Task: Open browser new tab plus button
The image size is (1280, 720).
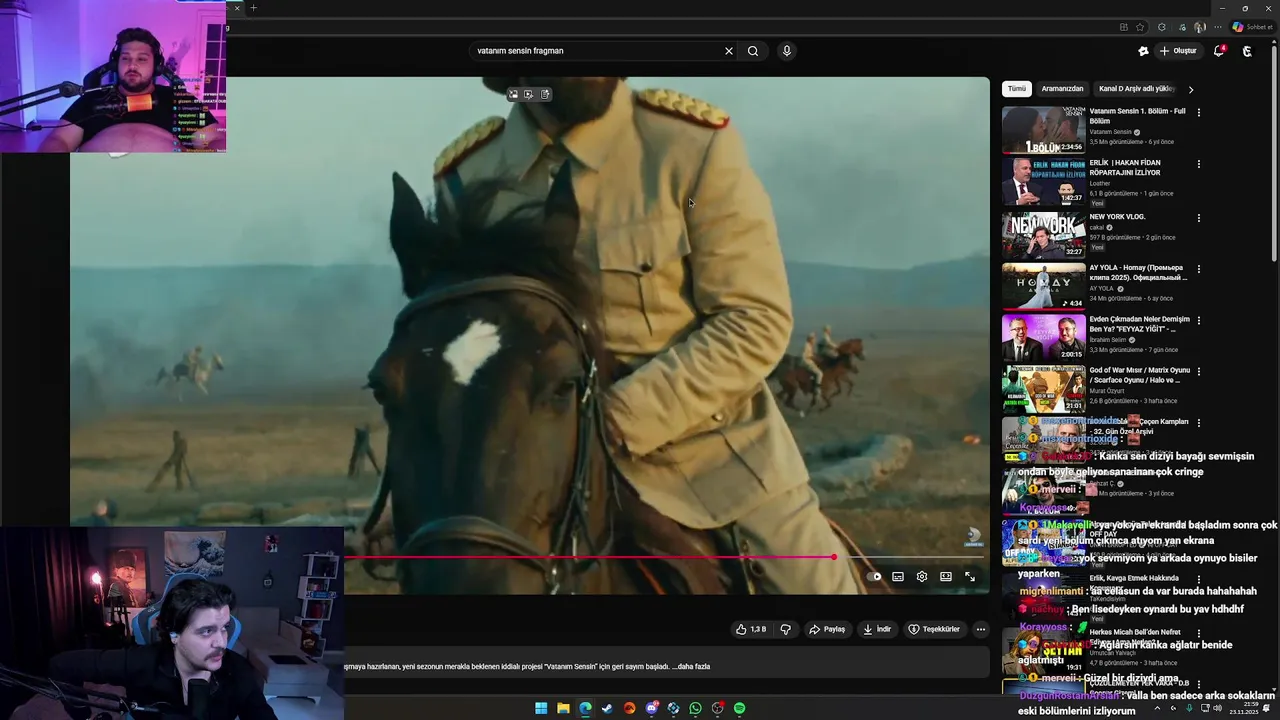Action: (x=253, y=8)
